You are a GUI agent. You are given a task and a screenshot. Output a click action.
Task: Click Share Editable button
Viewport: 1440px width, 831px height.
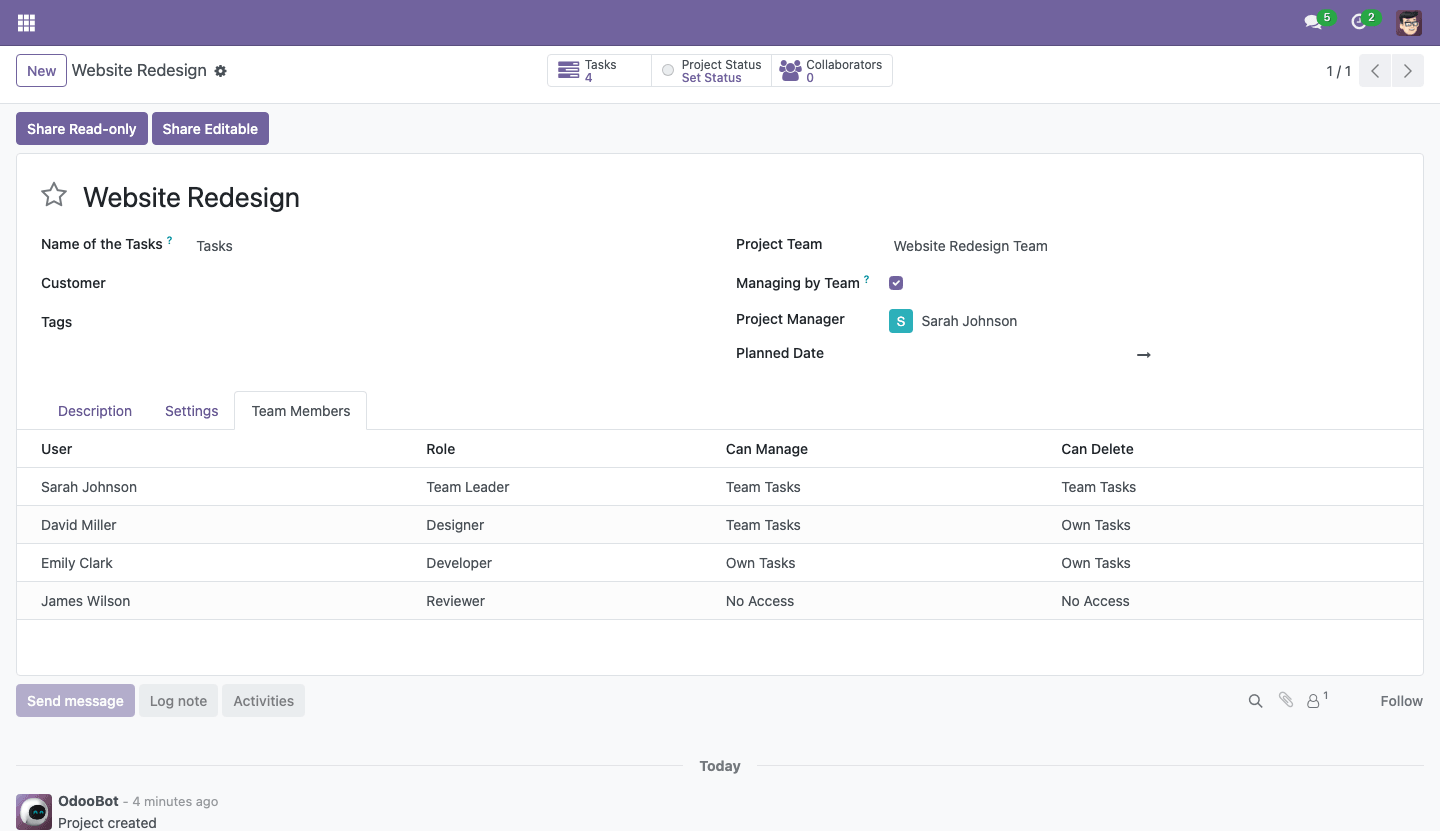tap(210, 129)
